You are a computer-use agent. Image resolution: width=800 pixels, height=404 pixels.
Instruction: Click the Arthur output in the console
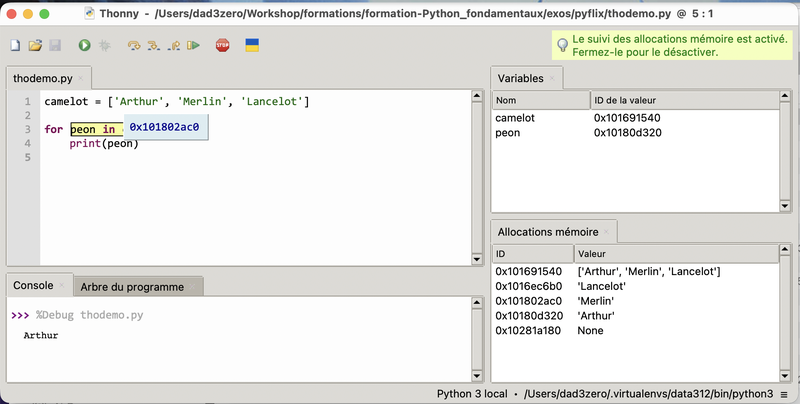click(41, 335)
